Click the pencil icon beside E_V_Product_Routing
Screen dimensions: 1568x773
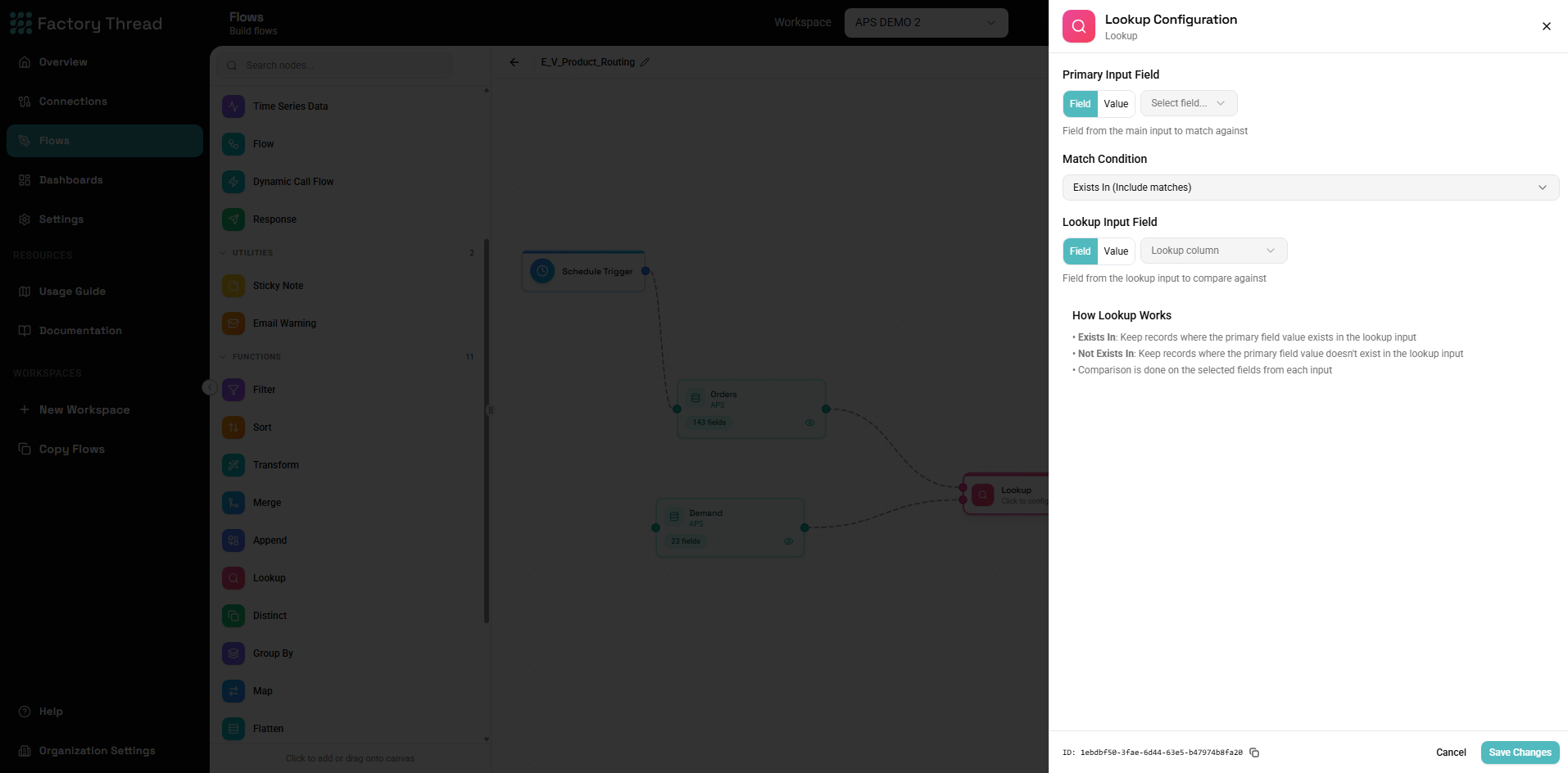[x=645, y=62]
